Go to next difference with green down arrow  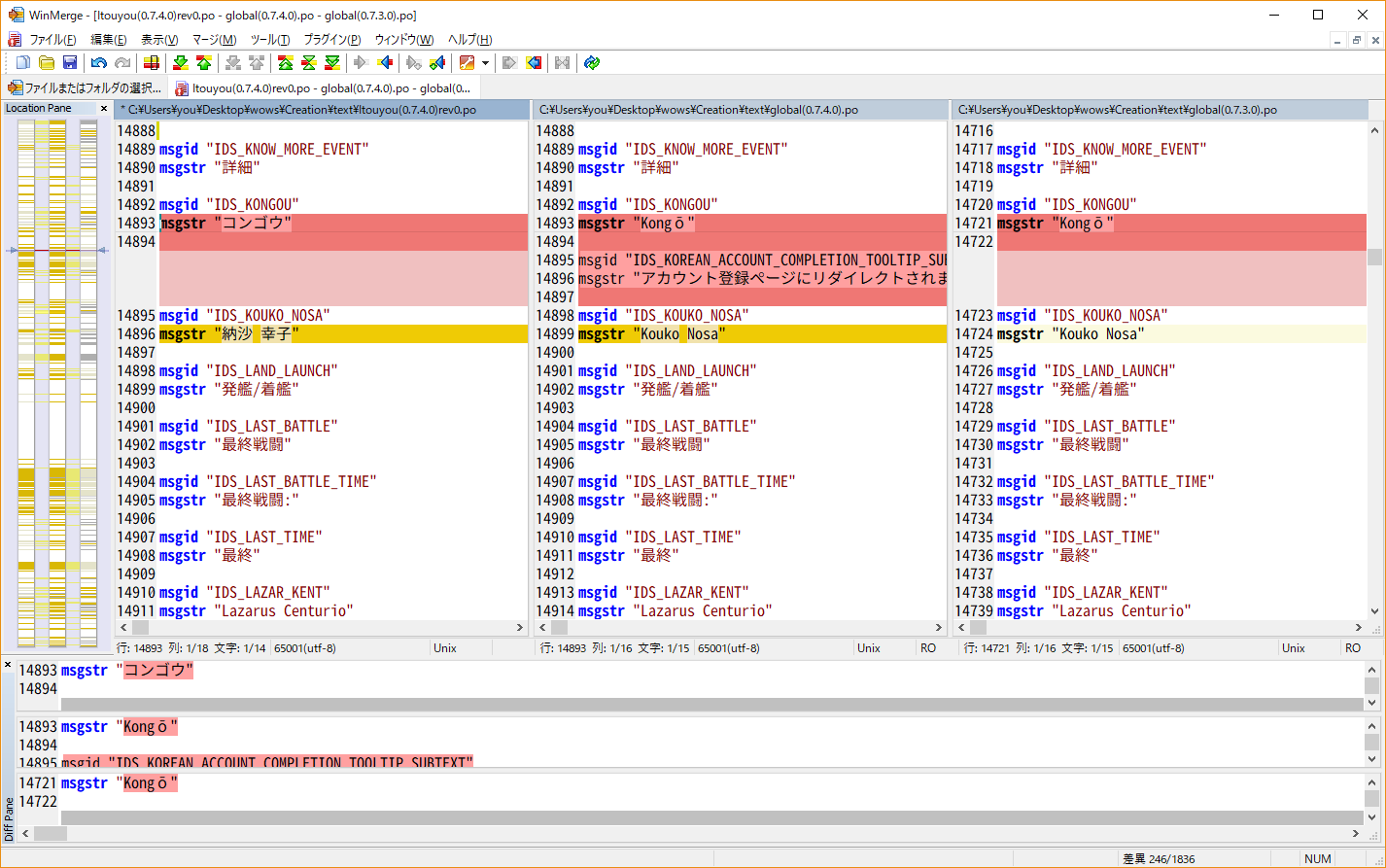pos(180,63)
